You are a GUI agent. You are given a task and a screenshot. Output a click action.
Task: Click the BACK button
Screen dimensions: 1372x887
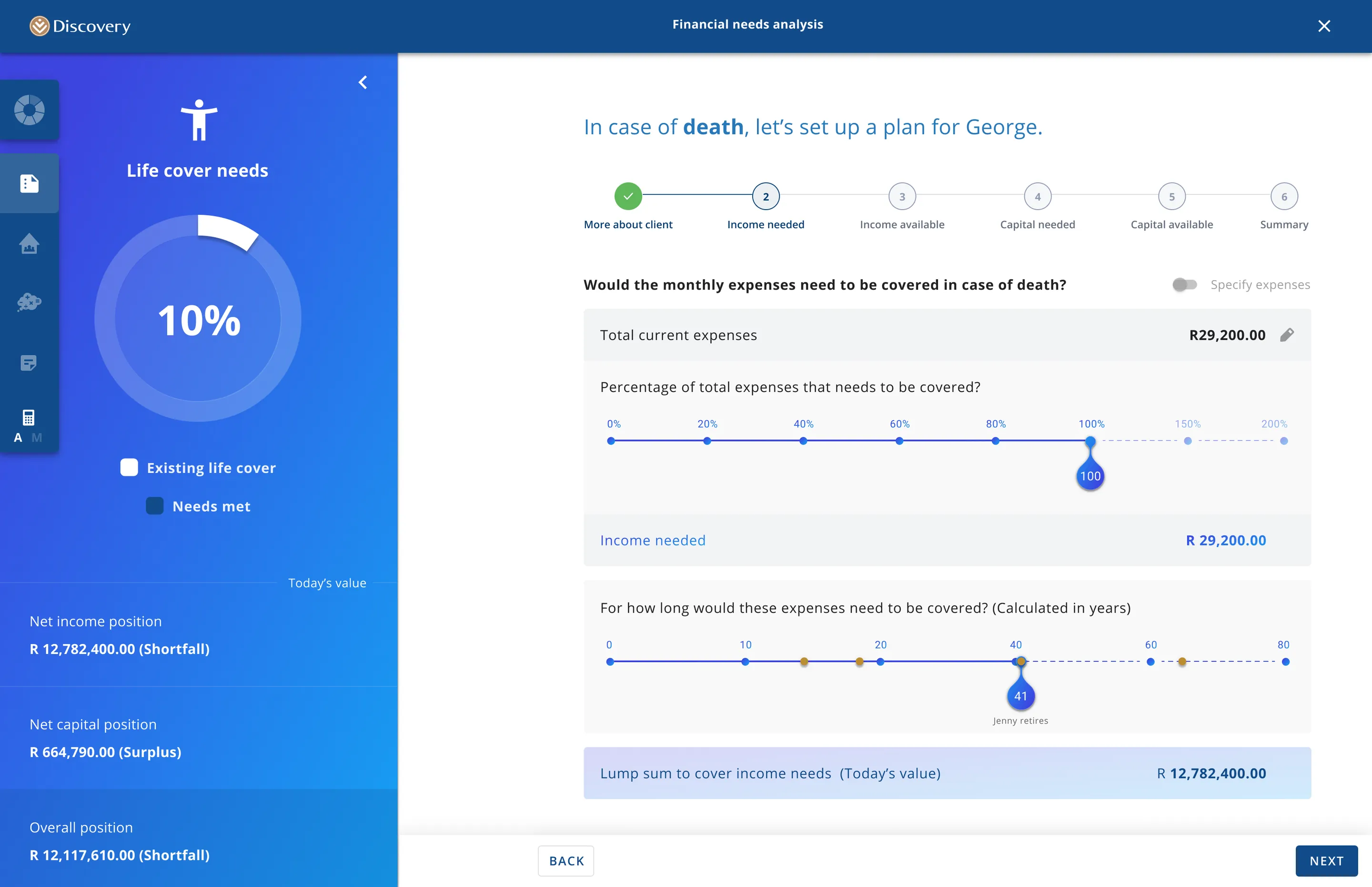coord(566,860)
